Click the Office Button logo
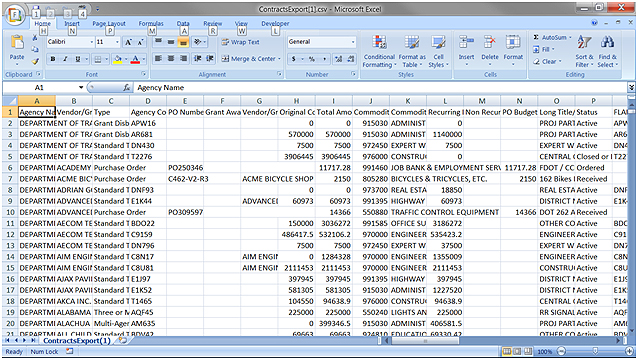Viewport: 638px width, 360px height. [15, 15]
